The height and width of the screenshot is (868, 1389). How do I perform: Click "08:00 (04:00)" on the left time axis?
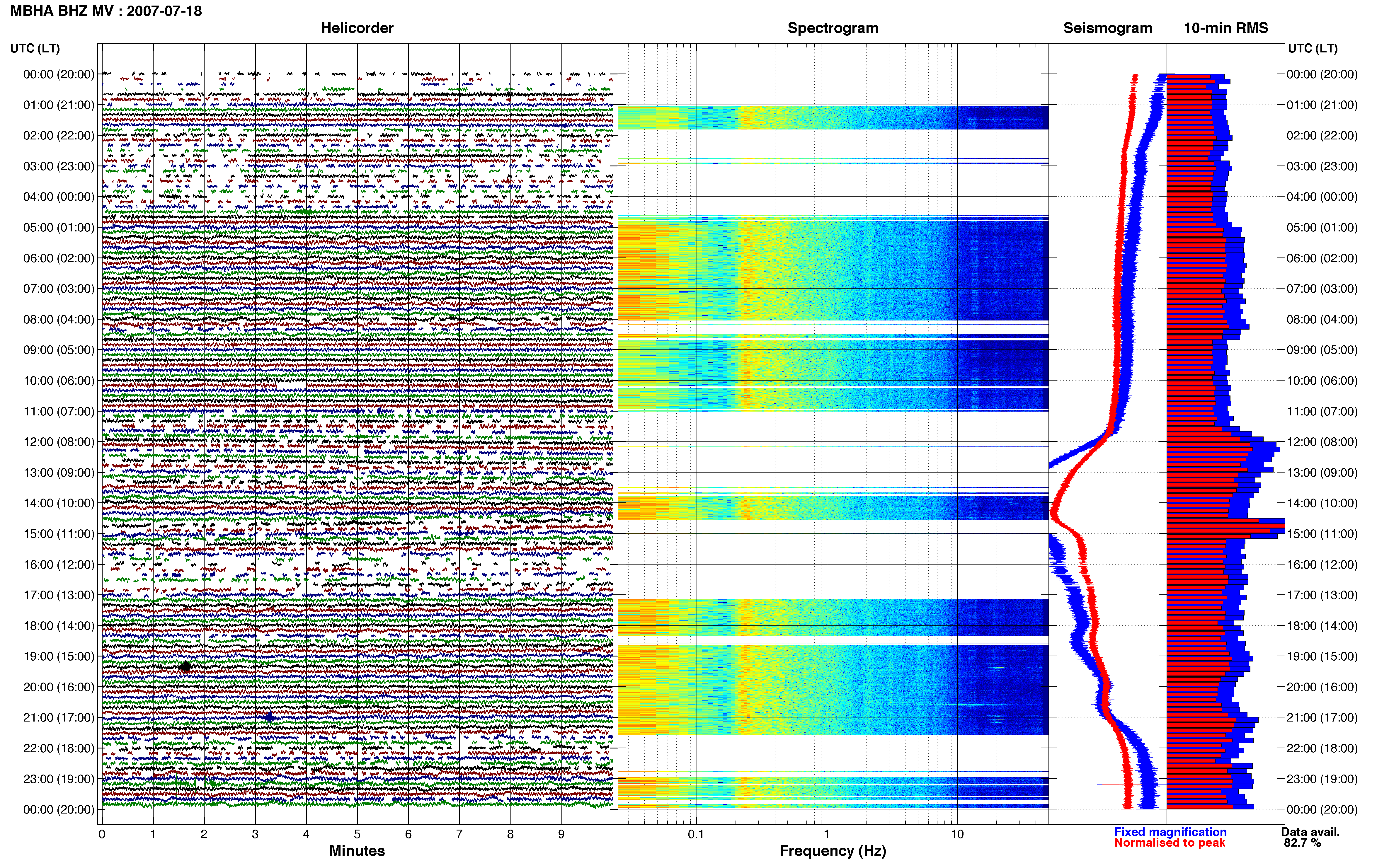59,319
